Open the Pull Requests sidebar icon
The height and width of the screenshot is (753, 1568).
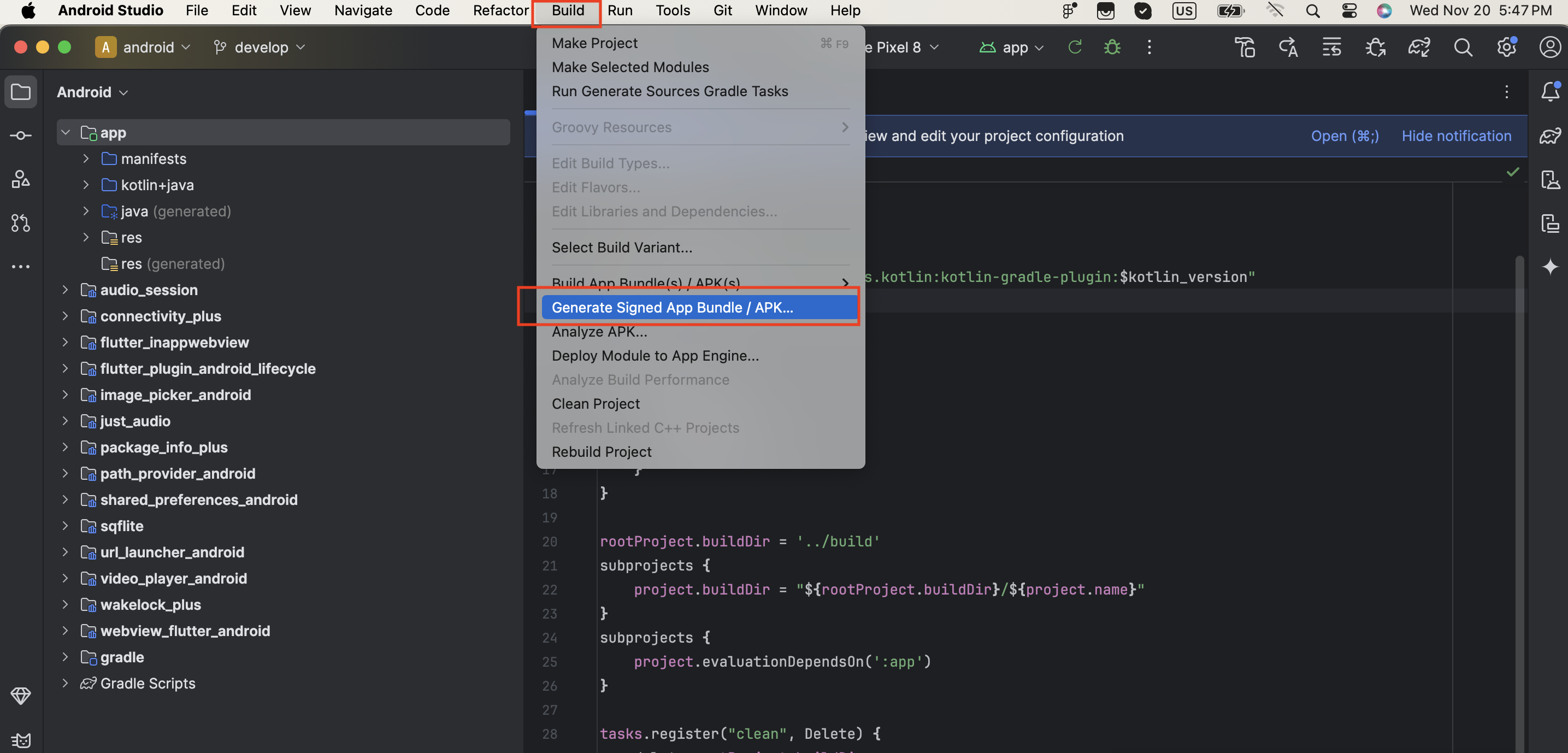[21, 223]
